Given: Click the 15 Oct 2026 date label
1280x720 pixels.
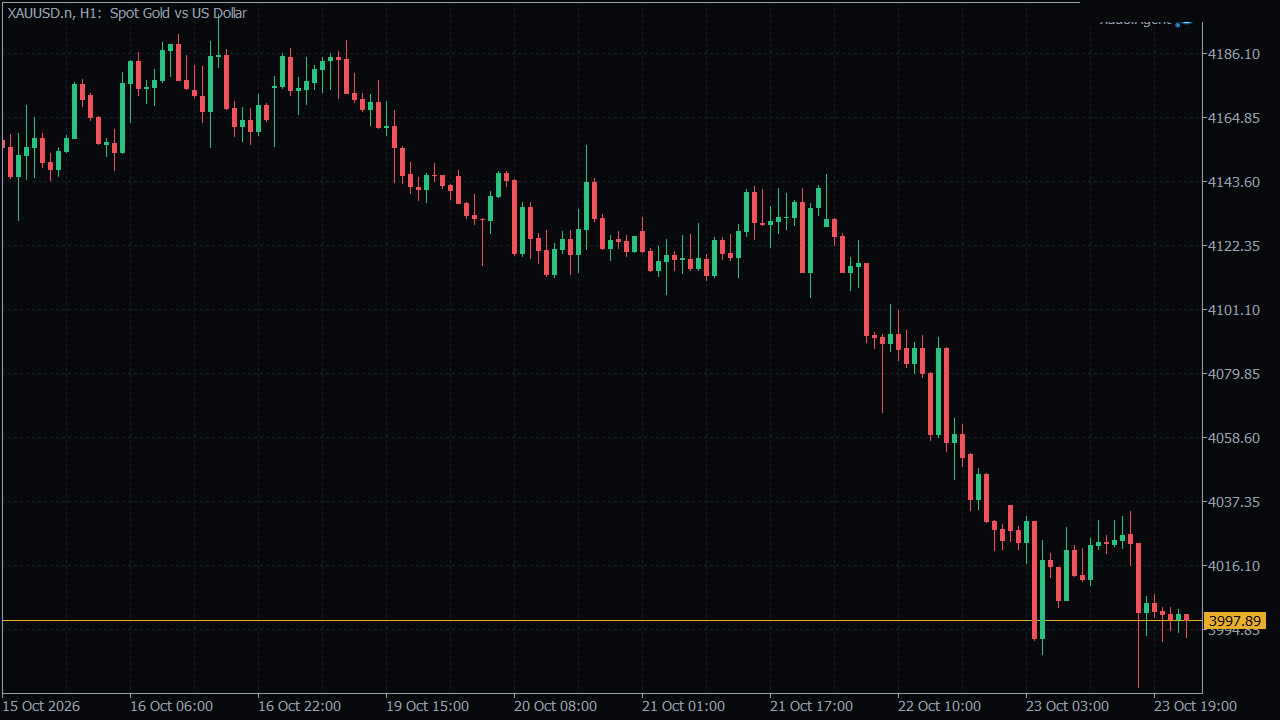Looking at the screenshot, I should click(42, 706).
